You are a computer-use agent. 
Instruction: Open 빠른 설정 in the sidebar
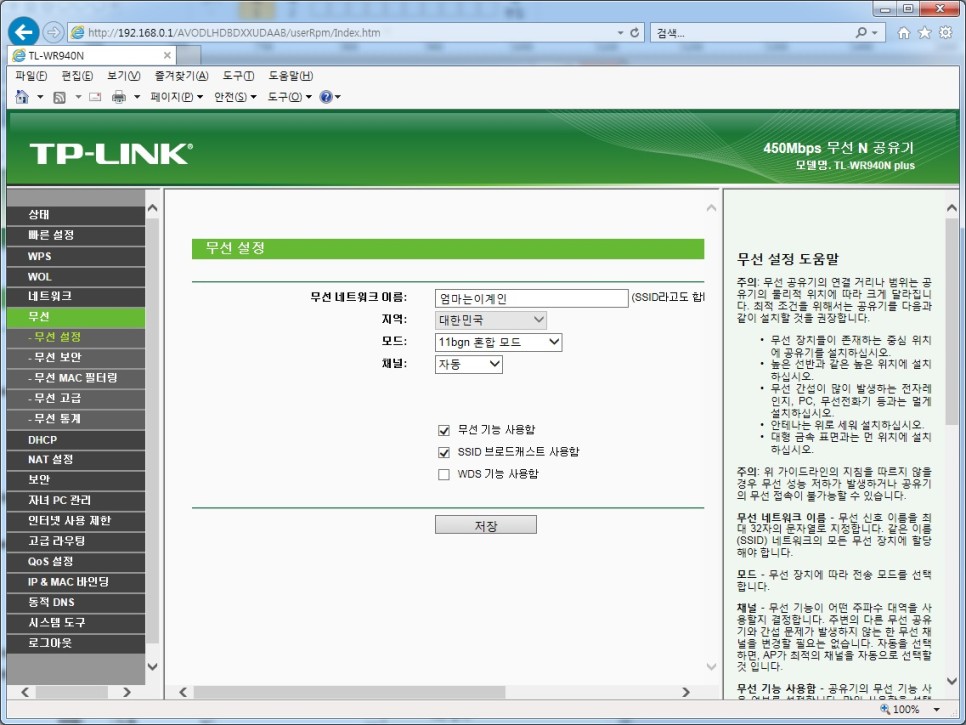(76, 235)
